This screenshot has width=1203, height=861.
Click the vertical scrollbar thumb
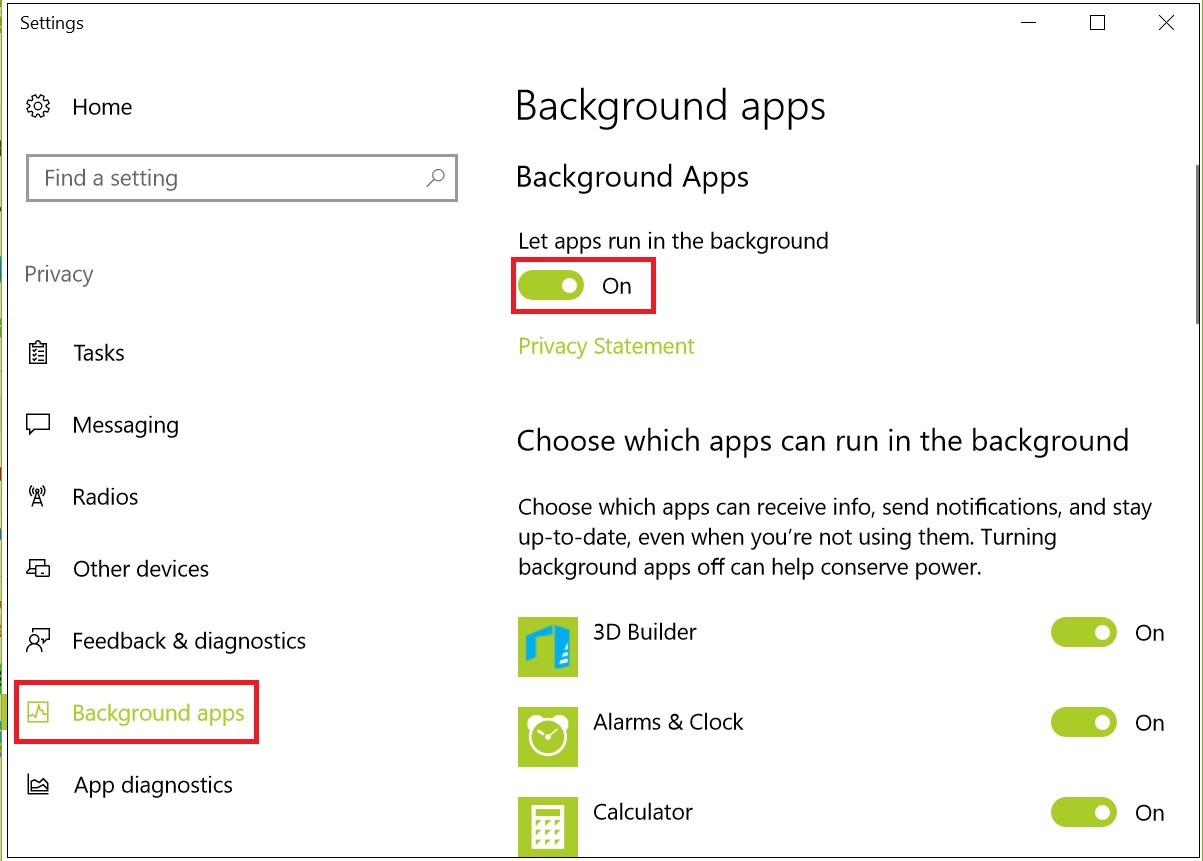pyautogui.click(x=1198, y=243)
